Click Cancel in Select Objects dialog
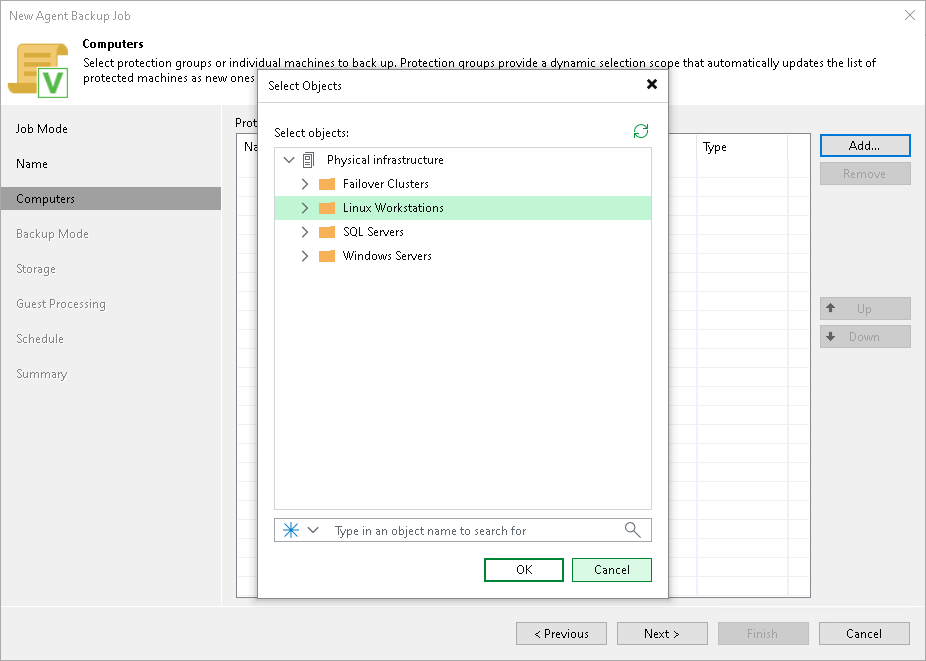Viewport: 926px width, 661px height. coord(612,570)
